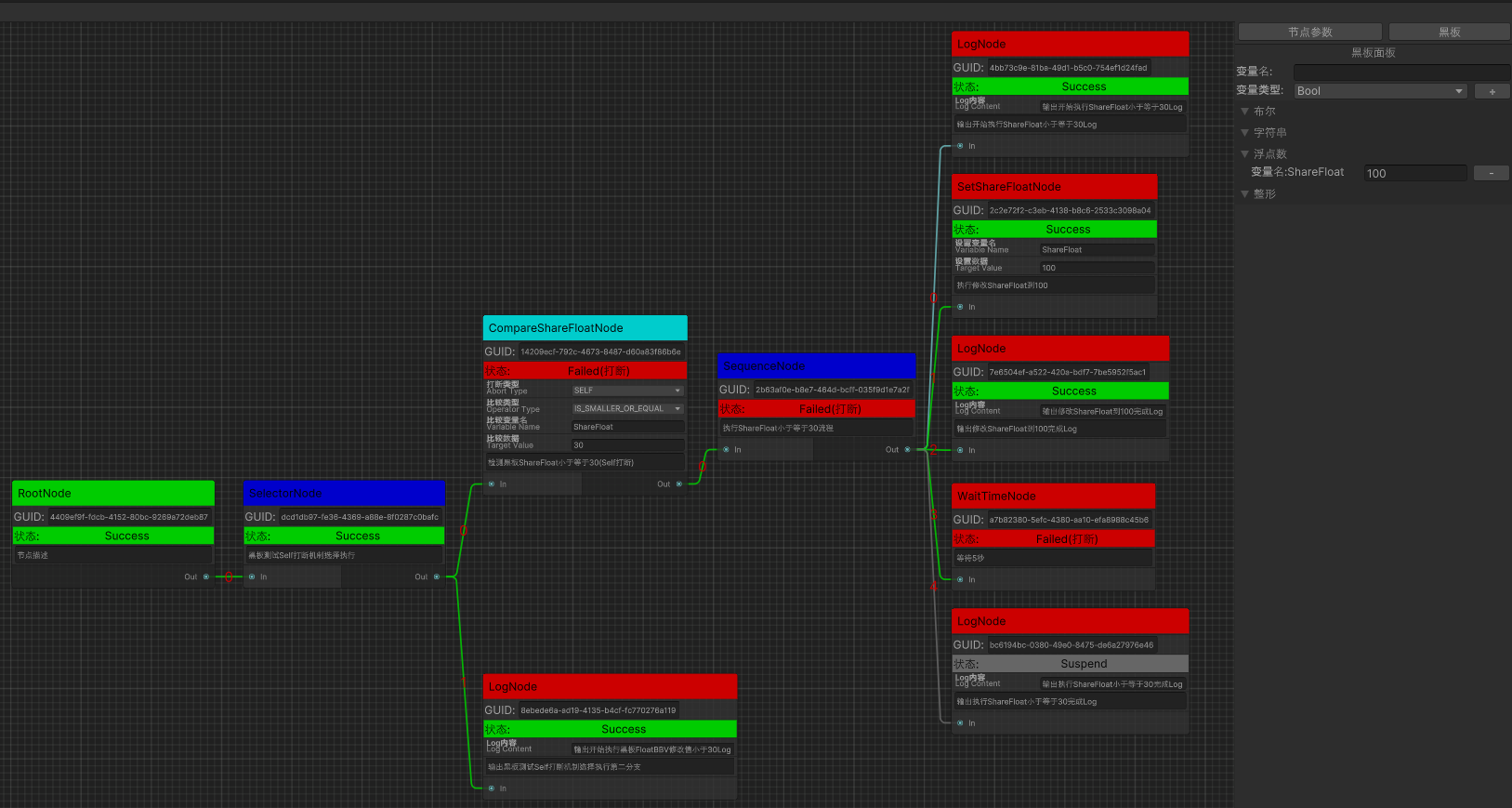Click the SelectorNode Out port
The image size is (1512, 808).
pos(437,576)
